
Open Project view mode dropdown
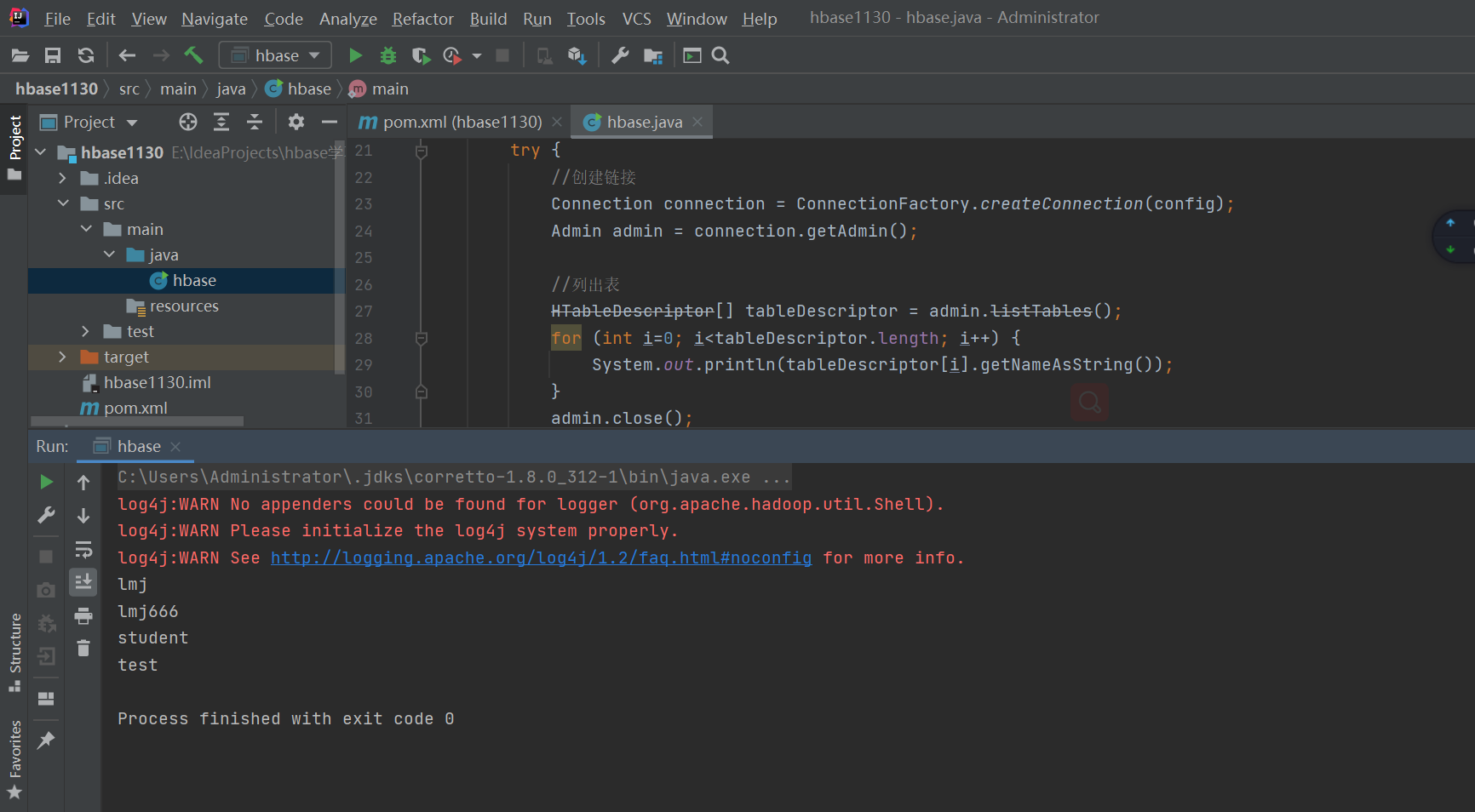89,122
